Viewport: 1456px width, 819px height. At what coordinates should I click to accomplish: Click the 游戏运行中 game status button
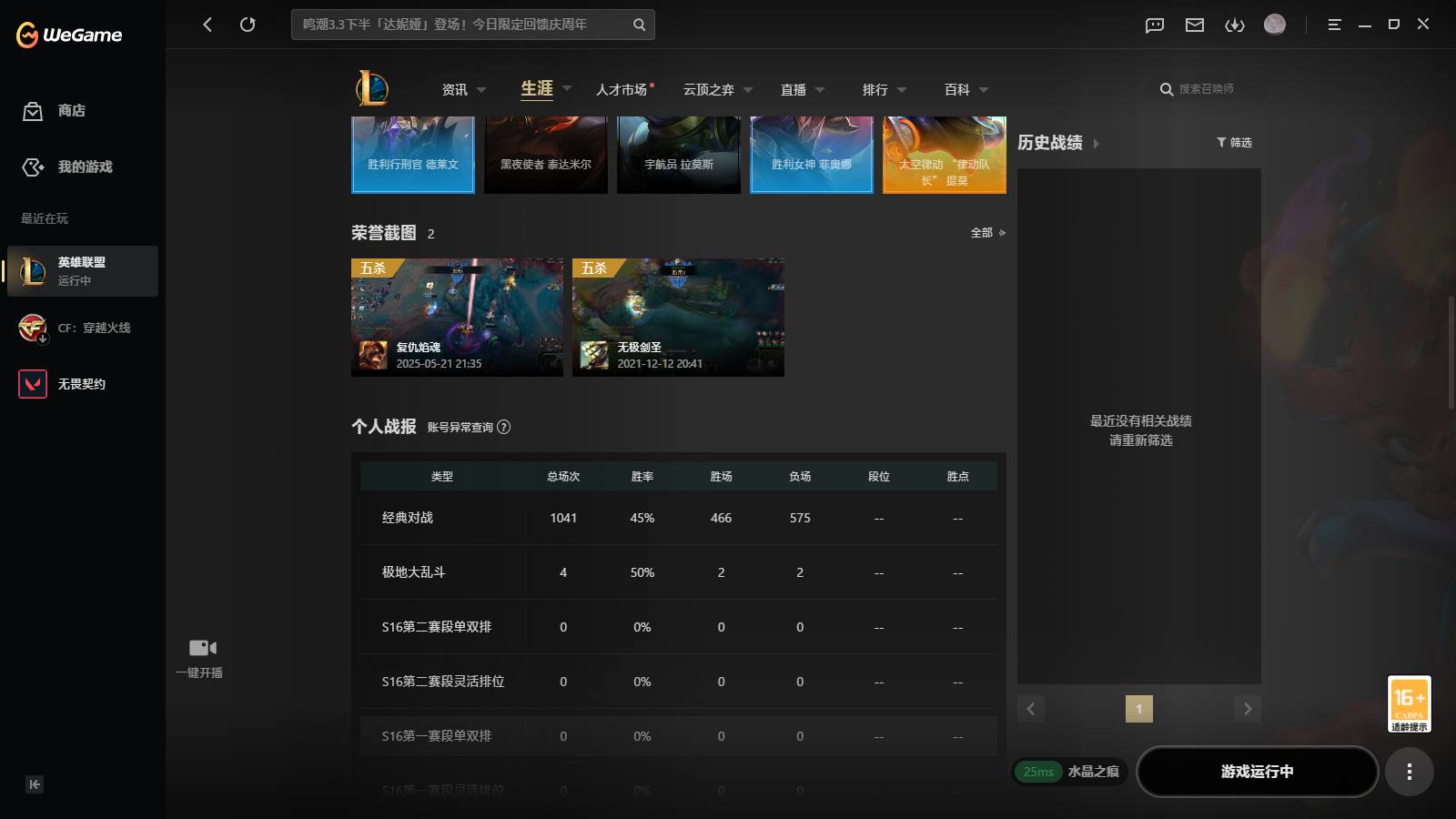point(1257,772)
